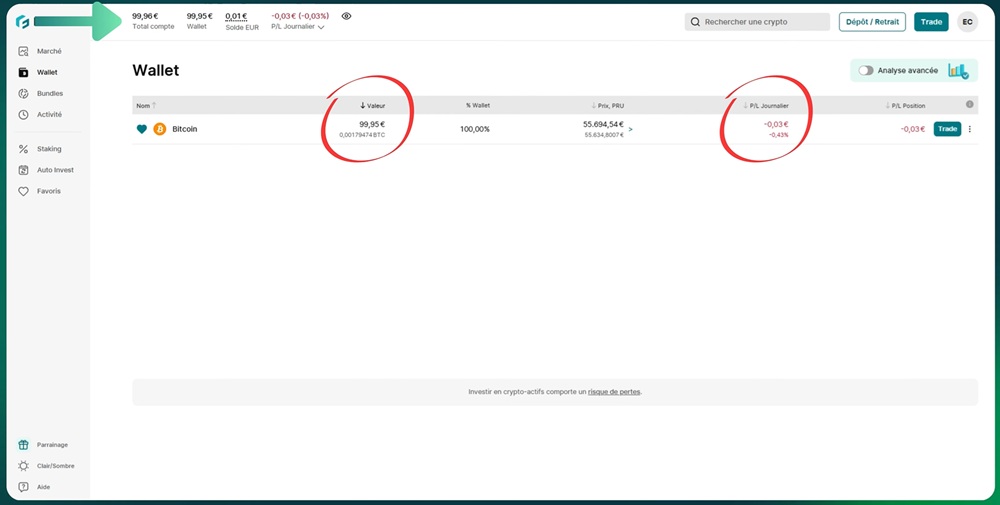Click the Bitcoin coin logo
The height and width of the screenshot is (505, 1000).
(159, 129)
